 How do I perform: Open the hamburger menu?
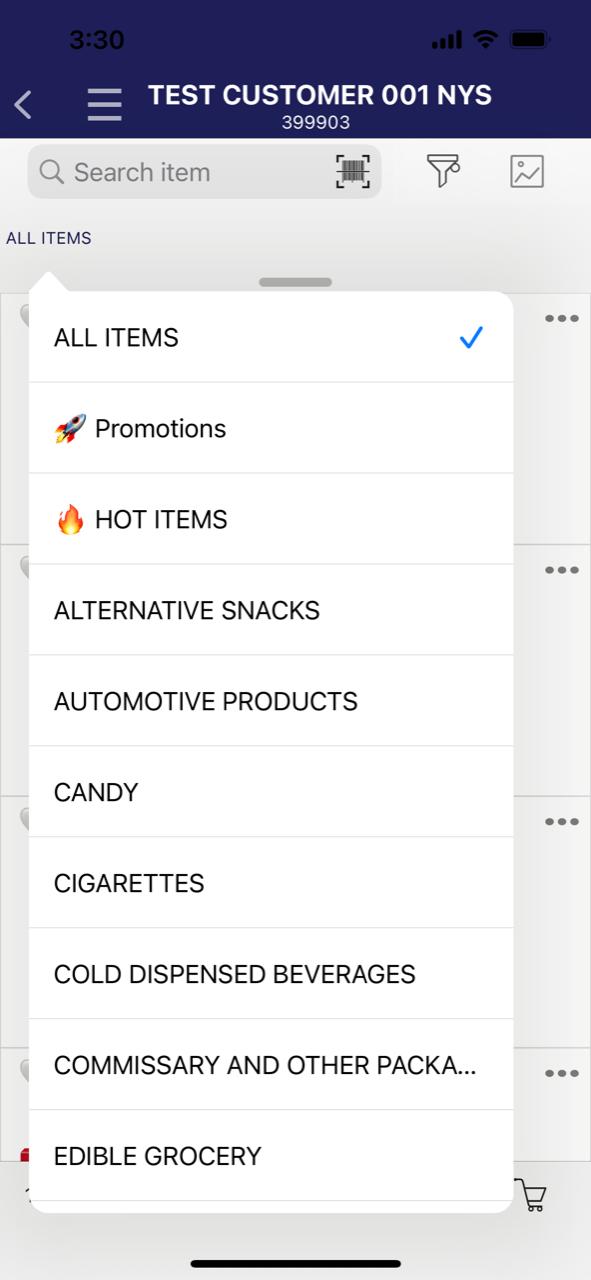point(104,104)
